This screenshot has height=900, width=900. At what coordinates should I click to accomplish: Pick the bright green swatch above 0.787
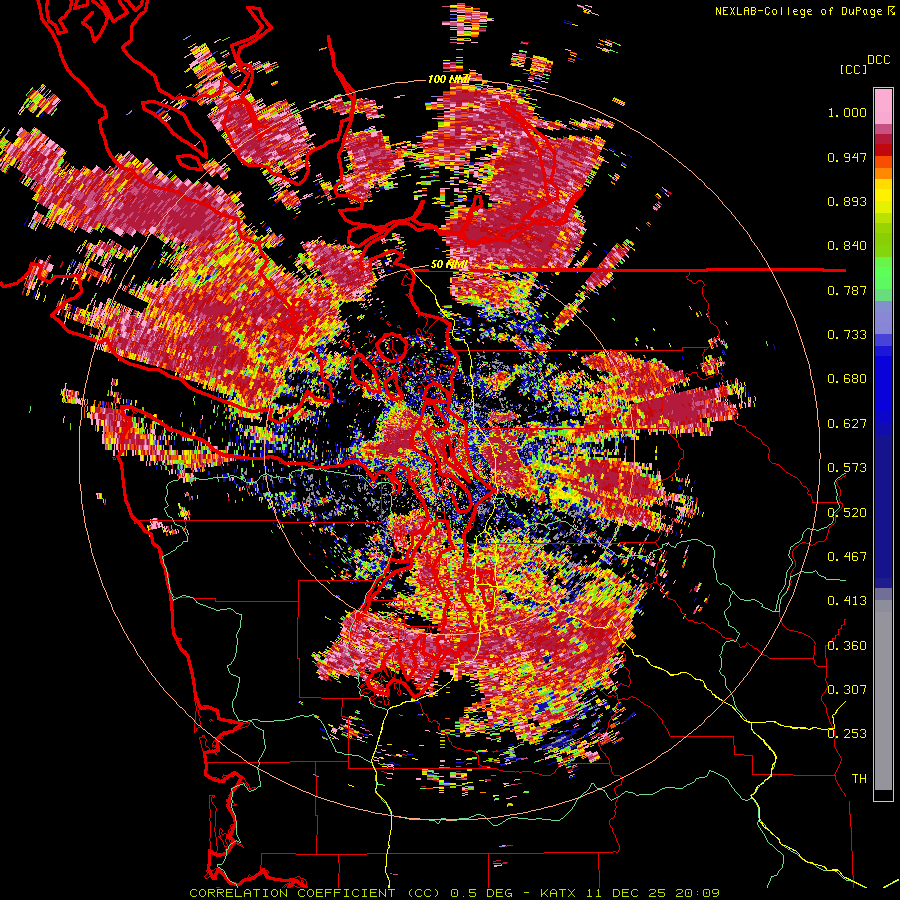pos(883,273)
